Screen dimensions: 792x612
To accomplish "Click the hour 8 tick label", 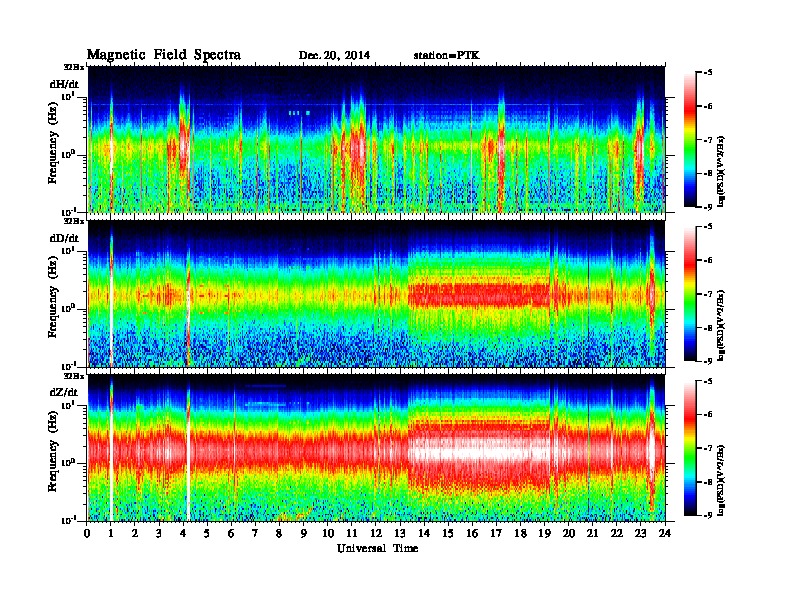I will tap(279, 534).
